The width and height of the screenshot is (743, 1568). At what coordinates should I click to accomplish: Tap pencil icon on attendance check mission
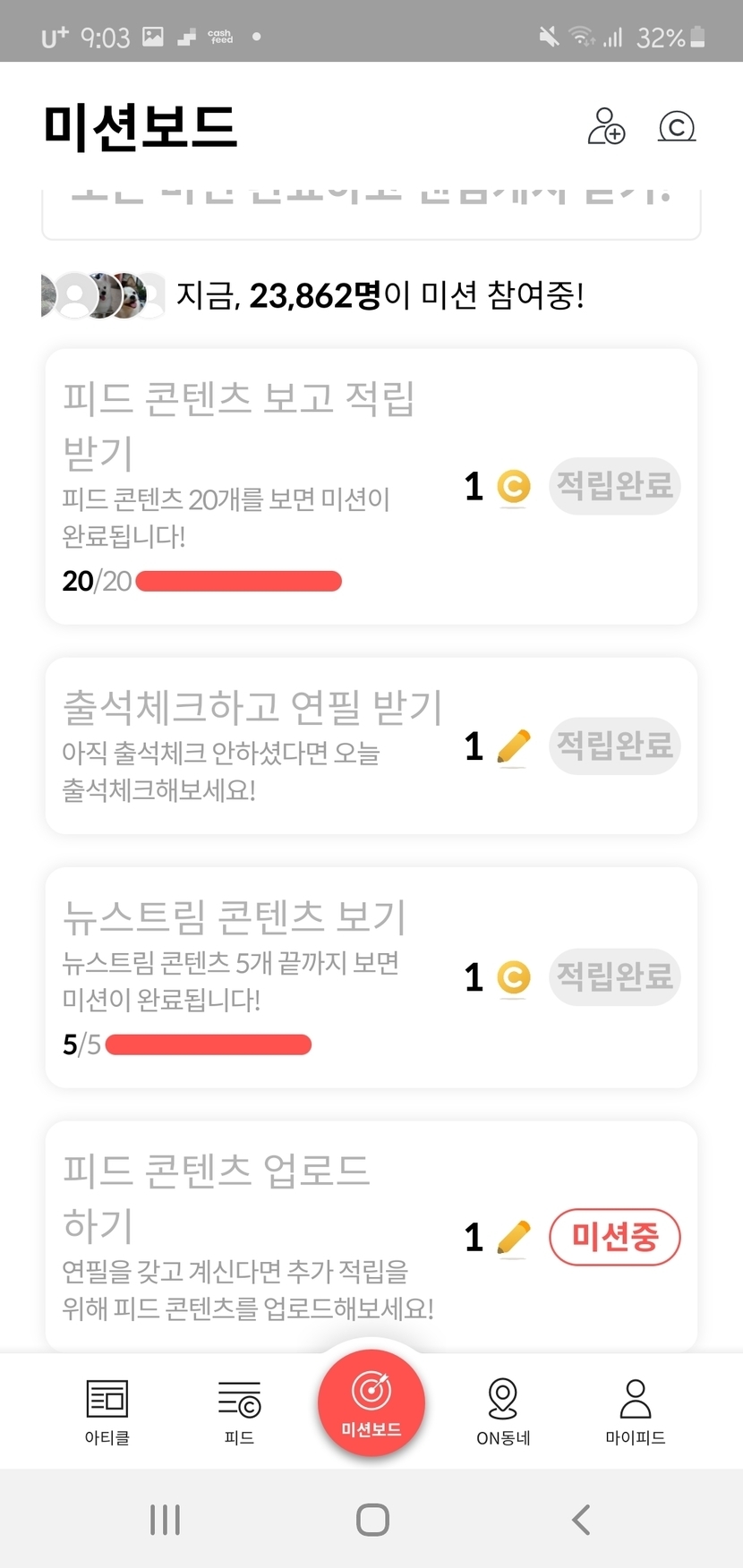coord(513,746)
